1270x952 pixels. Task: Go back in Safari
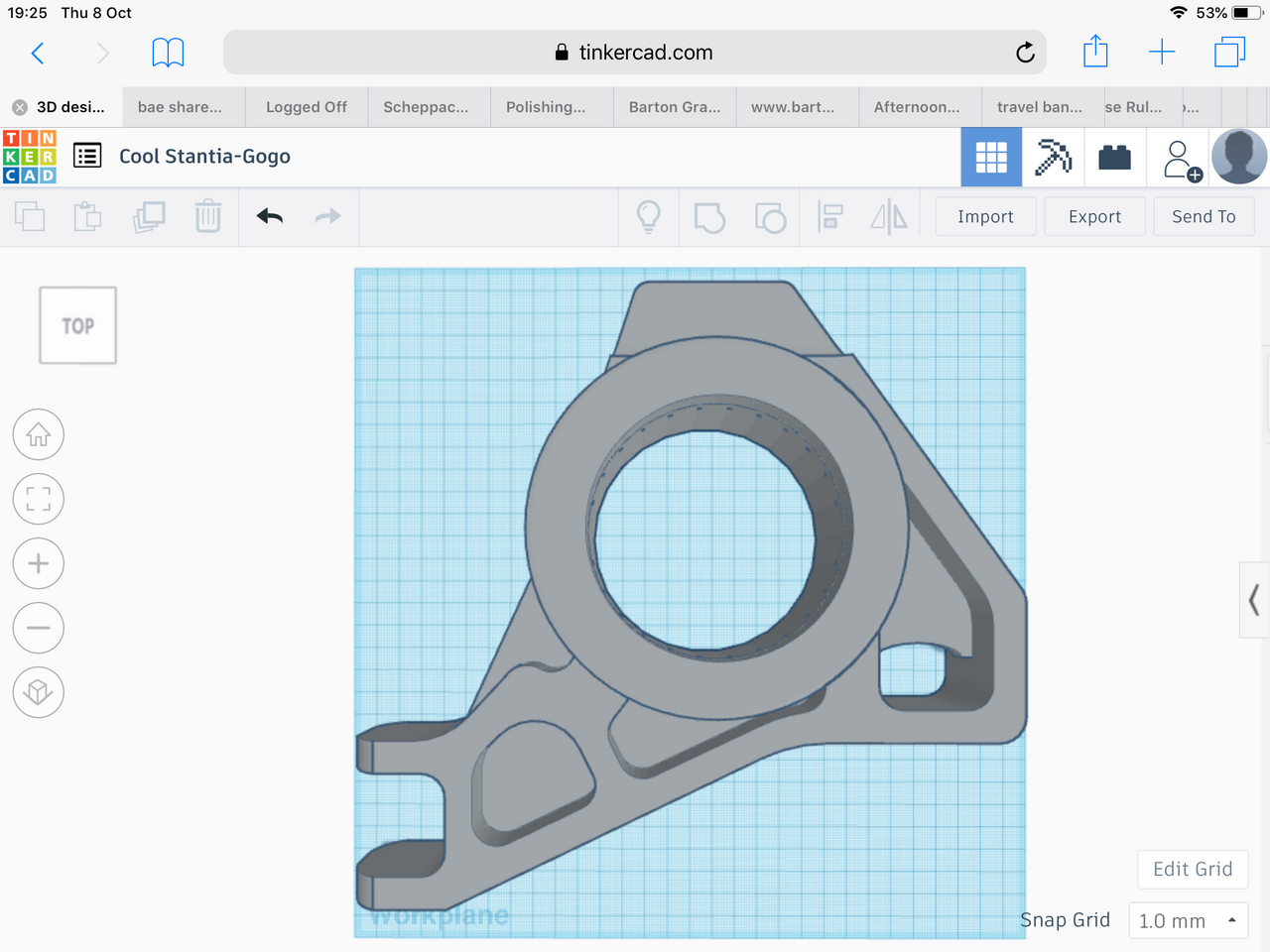click(38, 53)
